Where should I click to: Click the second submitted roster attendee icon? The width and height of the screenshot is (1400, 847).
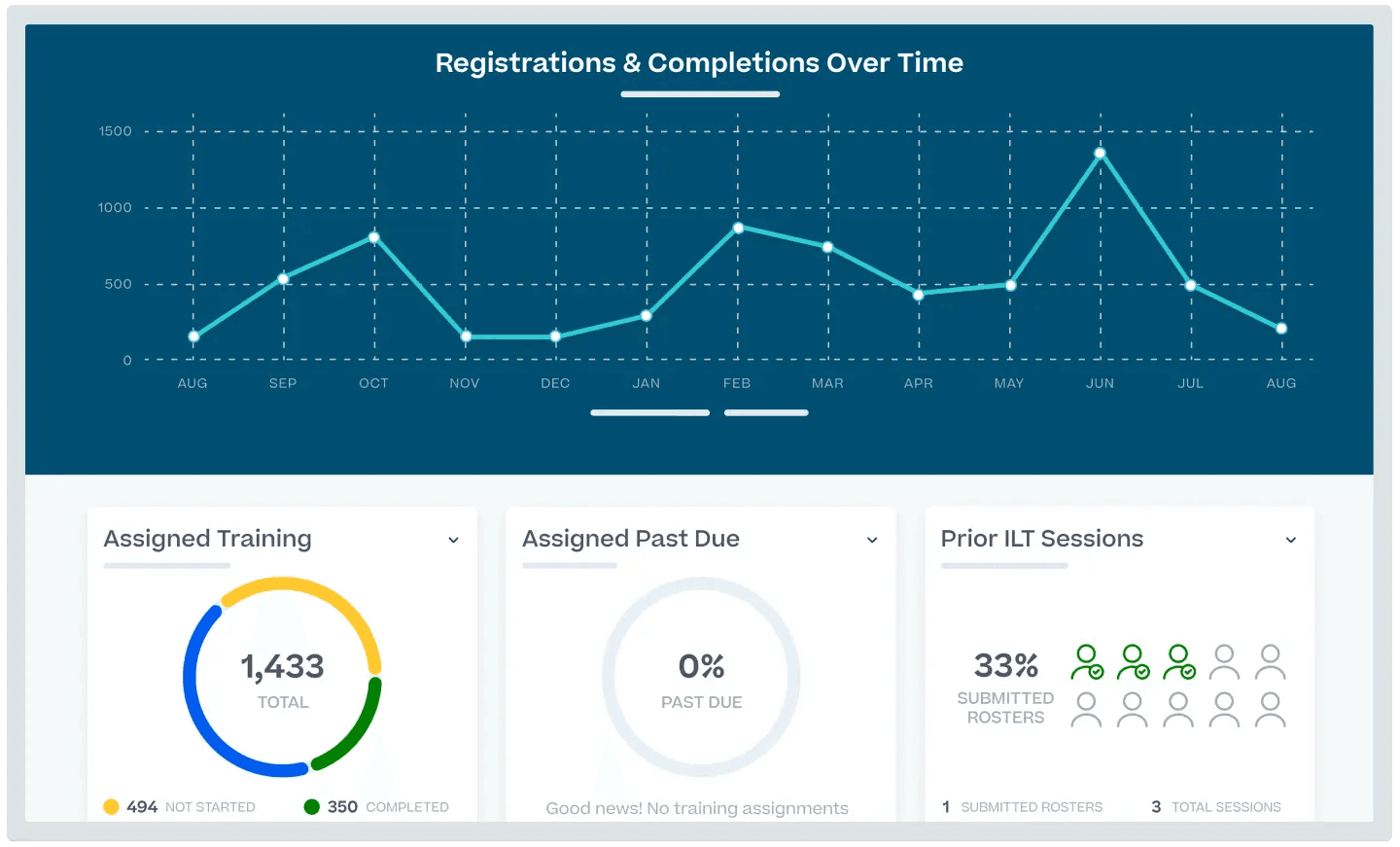(1133, 661)
